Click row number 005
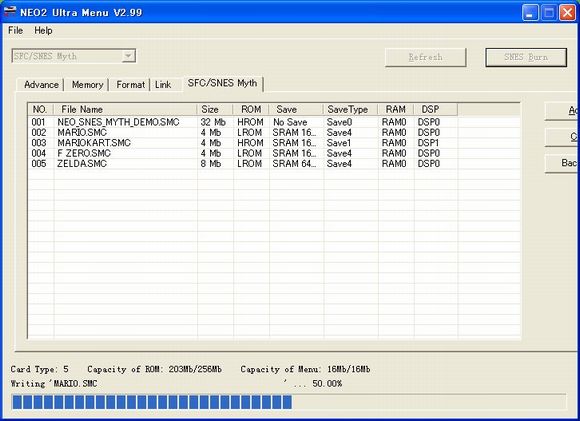The height and width of the screenshot is (421, 580). coord(39,164)
